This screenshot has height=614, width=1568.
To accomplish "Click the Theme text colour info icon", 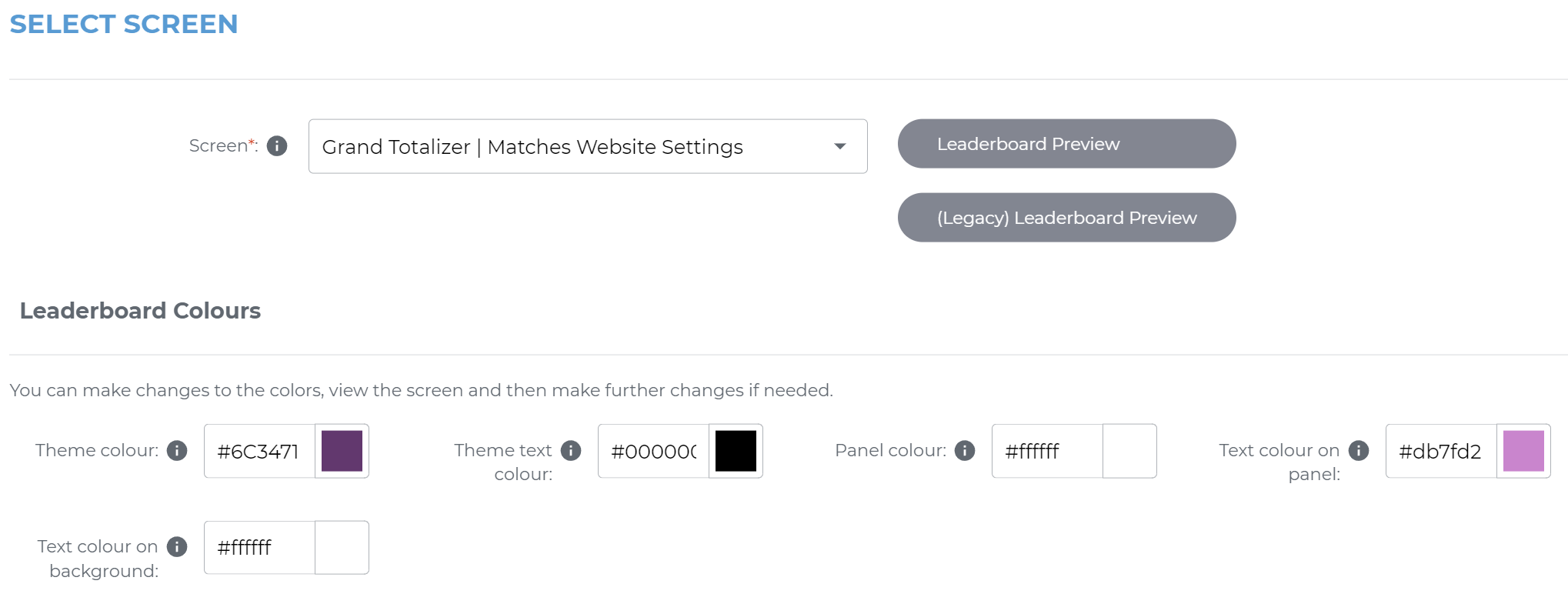I will click(571, 450).
